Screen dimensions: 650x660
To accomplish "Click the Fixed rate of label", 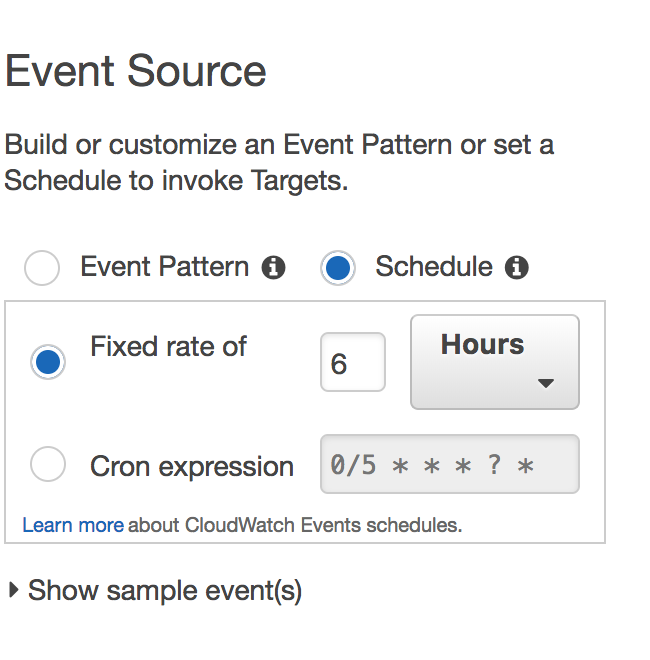I will (x=168, y=346).
